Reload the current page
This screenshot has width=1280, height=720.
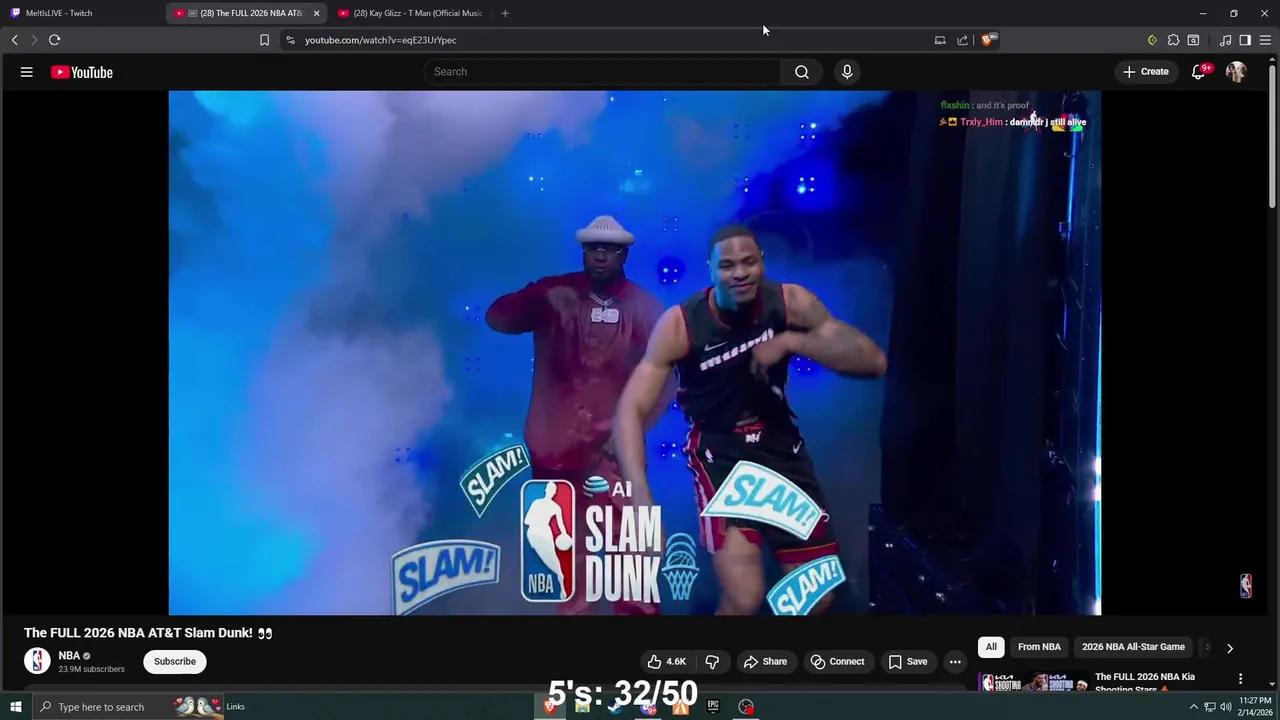point(54,40)
